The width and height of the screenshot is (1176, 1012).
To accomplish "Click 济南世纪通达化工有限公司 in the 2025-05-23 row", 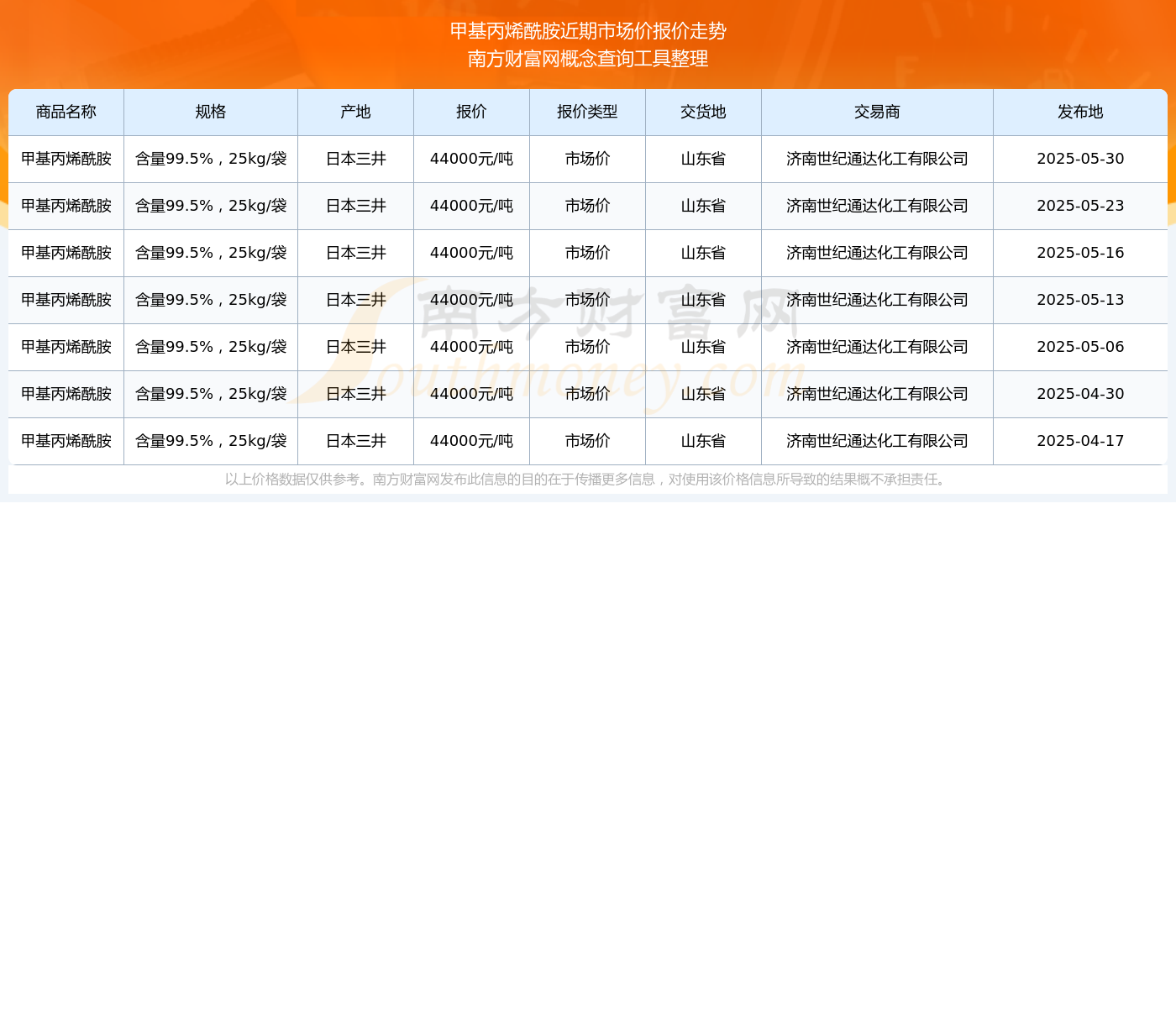I will click(x=878, y=206).
